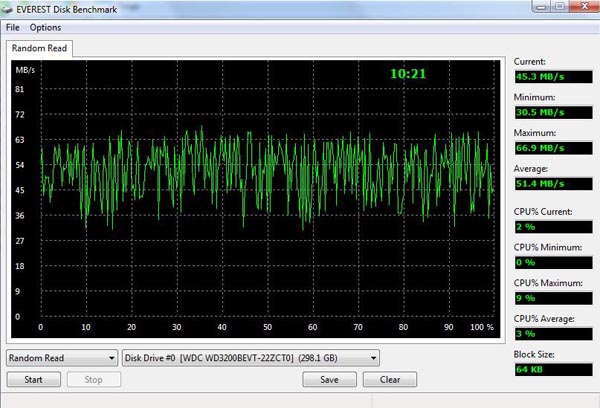
Task: Close the EVEREST Disk Benchmark window
Action: [584, 7]
